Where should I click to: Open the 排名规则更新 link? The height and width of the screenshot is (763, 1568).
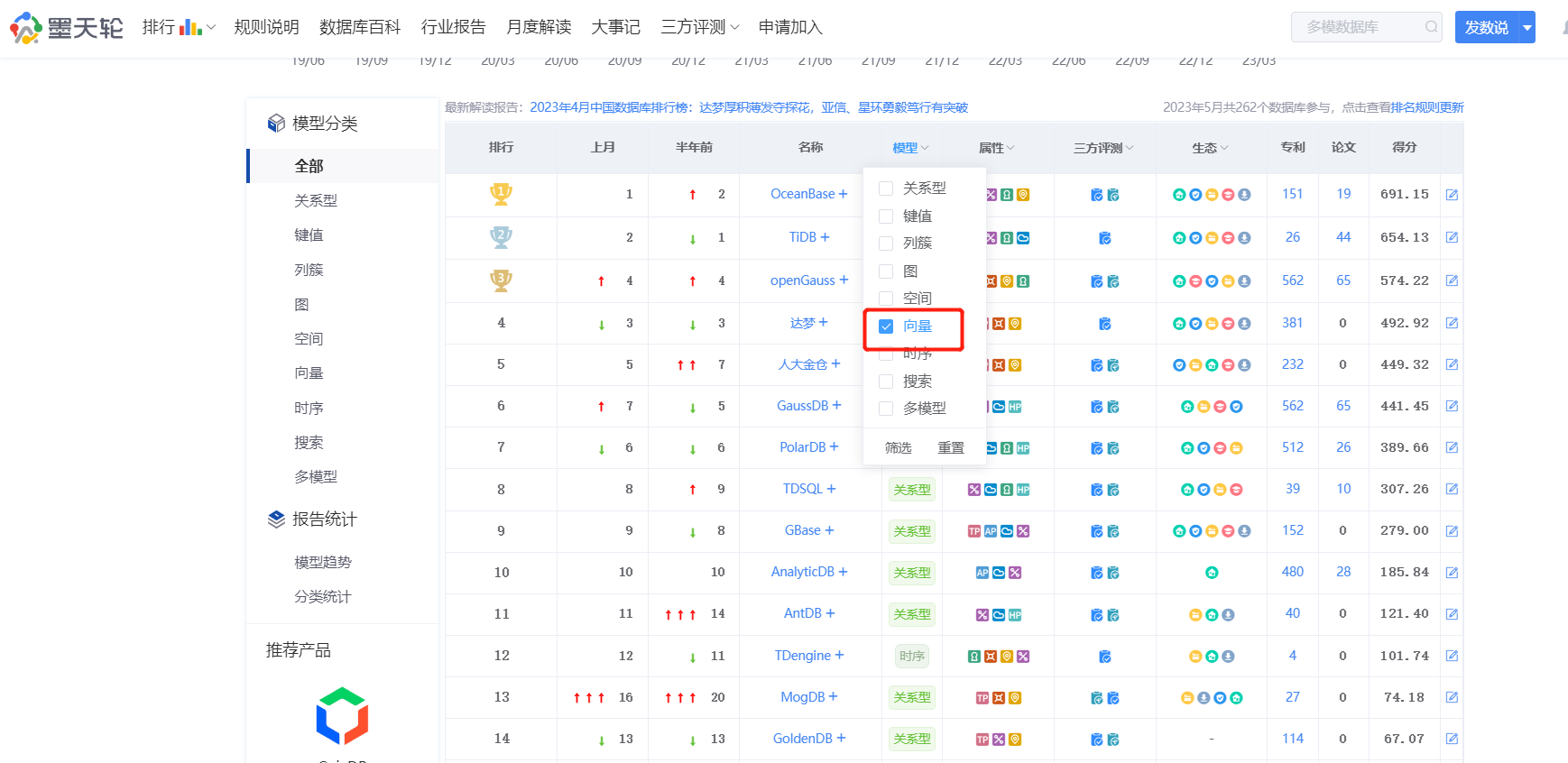click(1427, 107)
